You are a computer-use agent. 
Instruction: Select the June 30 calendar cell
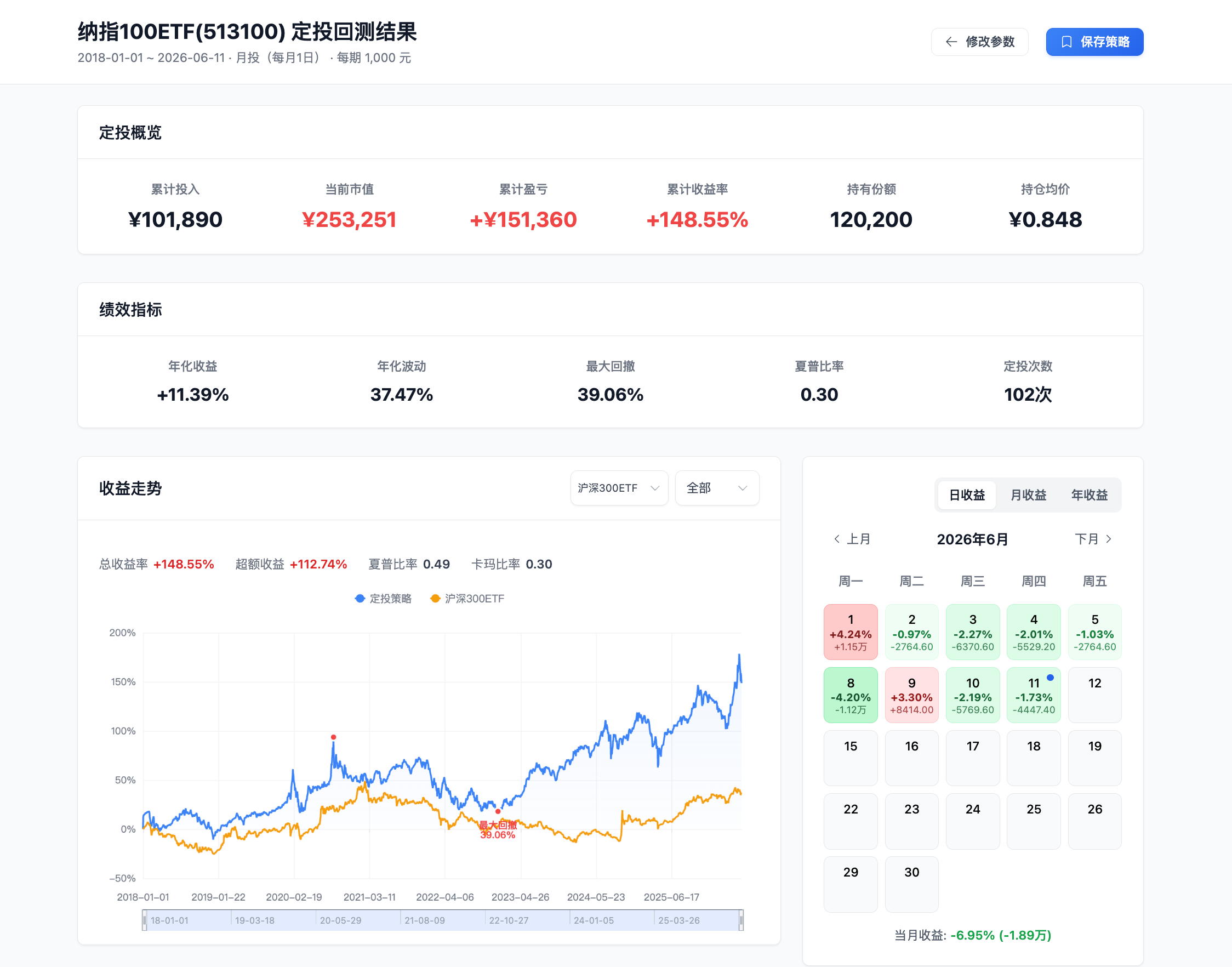(911, 884)
